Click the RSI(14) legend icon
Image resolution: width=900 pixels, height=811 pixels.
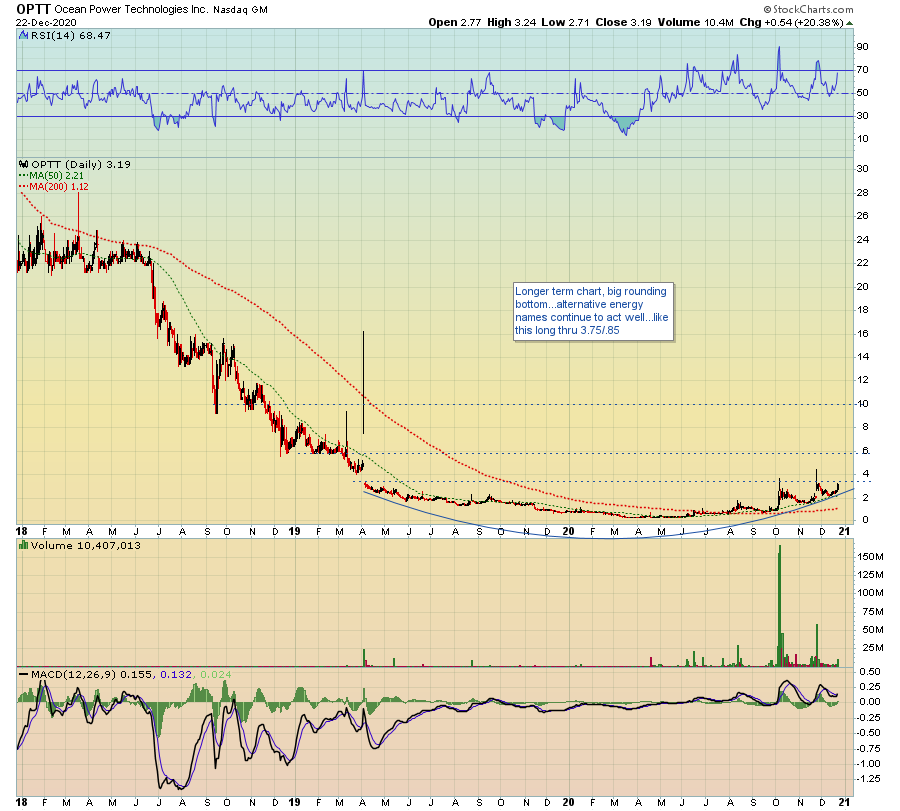pos(24,36)
